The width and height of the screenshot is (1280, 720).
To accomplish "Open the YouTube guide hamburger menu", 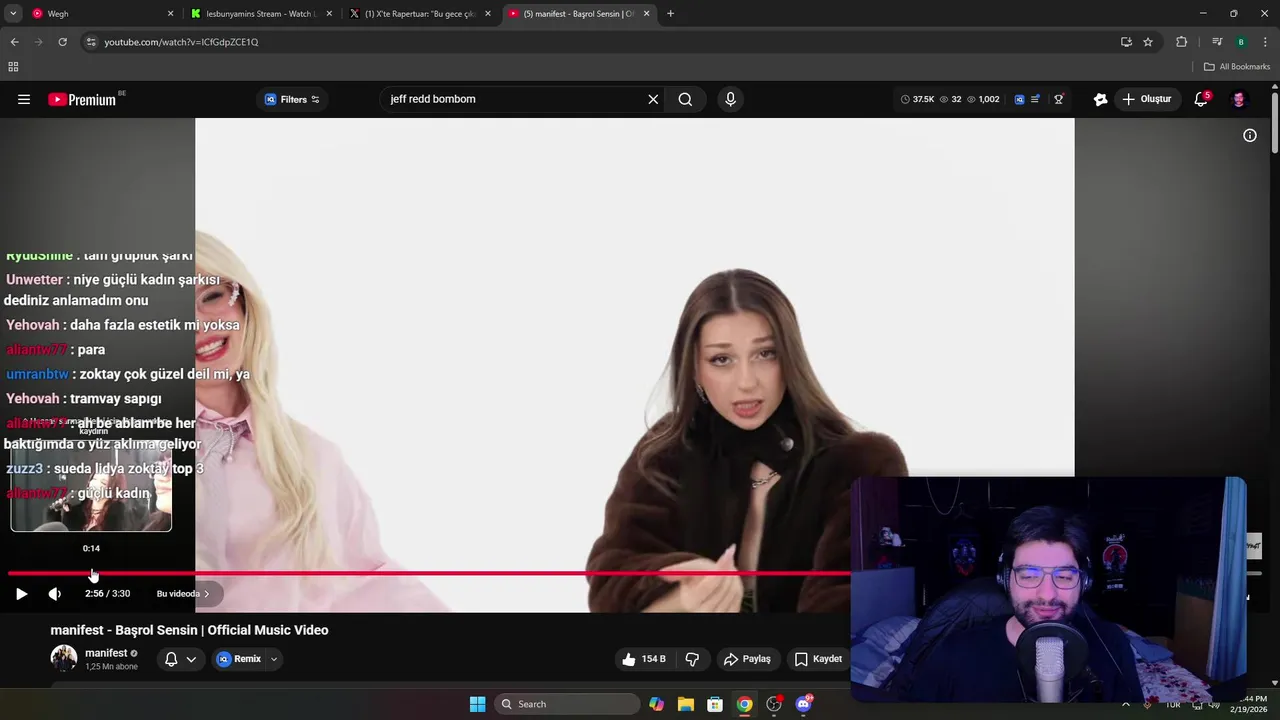I will 24,99.
